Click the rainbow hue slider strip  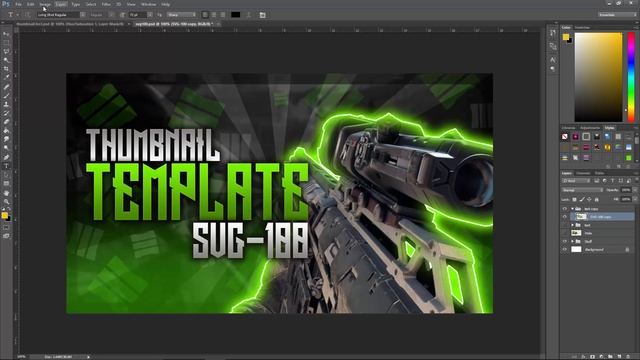(x=631, y=77)
